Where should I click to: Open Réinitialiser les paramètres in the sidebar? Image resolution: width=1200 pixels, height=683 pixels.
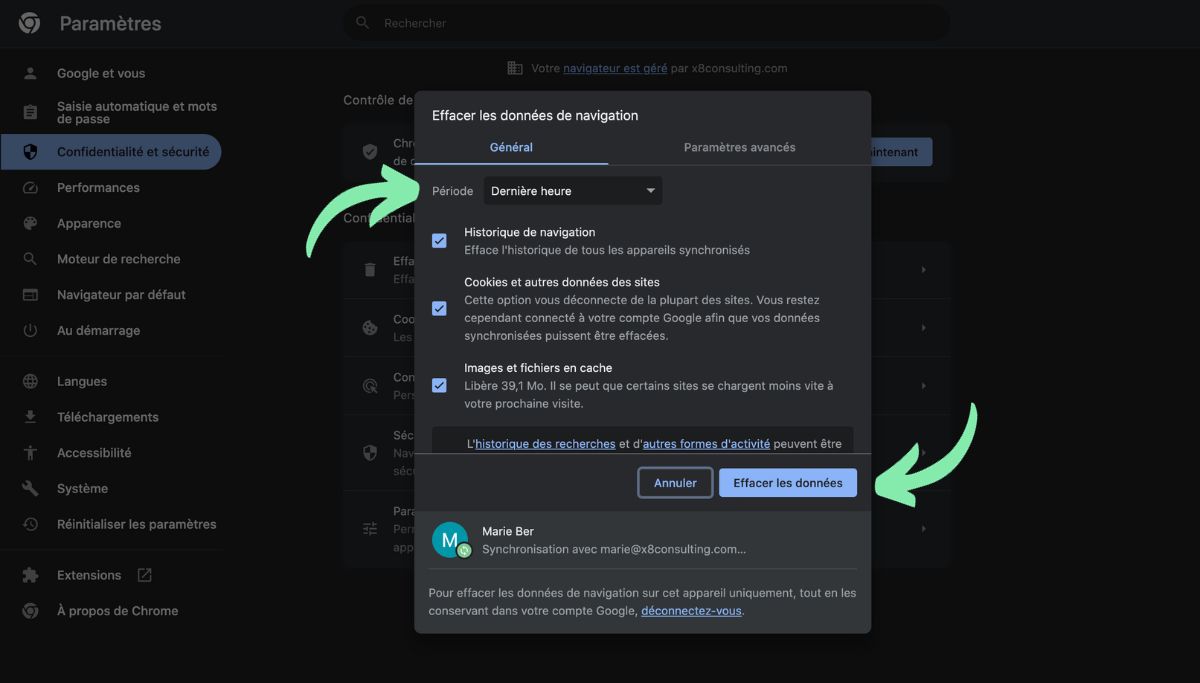136,524
